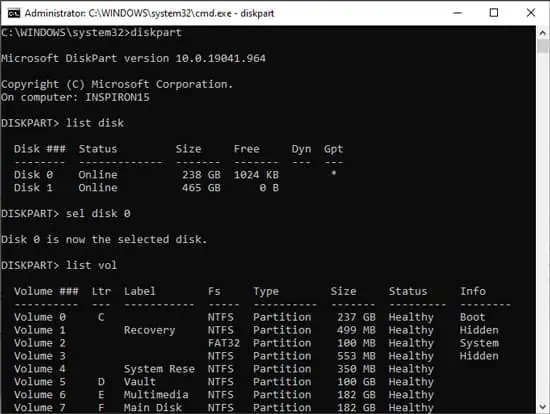Minimize the diskpart command window
This screenshot has width=550, height=414.
pyautogui.click(x=457, y=13)
